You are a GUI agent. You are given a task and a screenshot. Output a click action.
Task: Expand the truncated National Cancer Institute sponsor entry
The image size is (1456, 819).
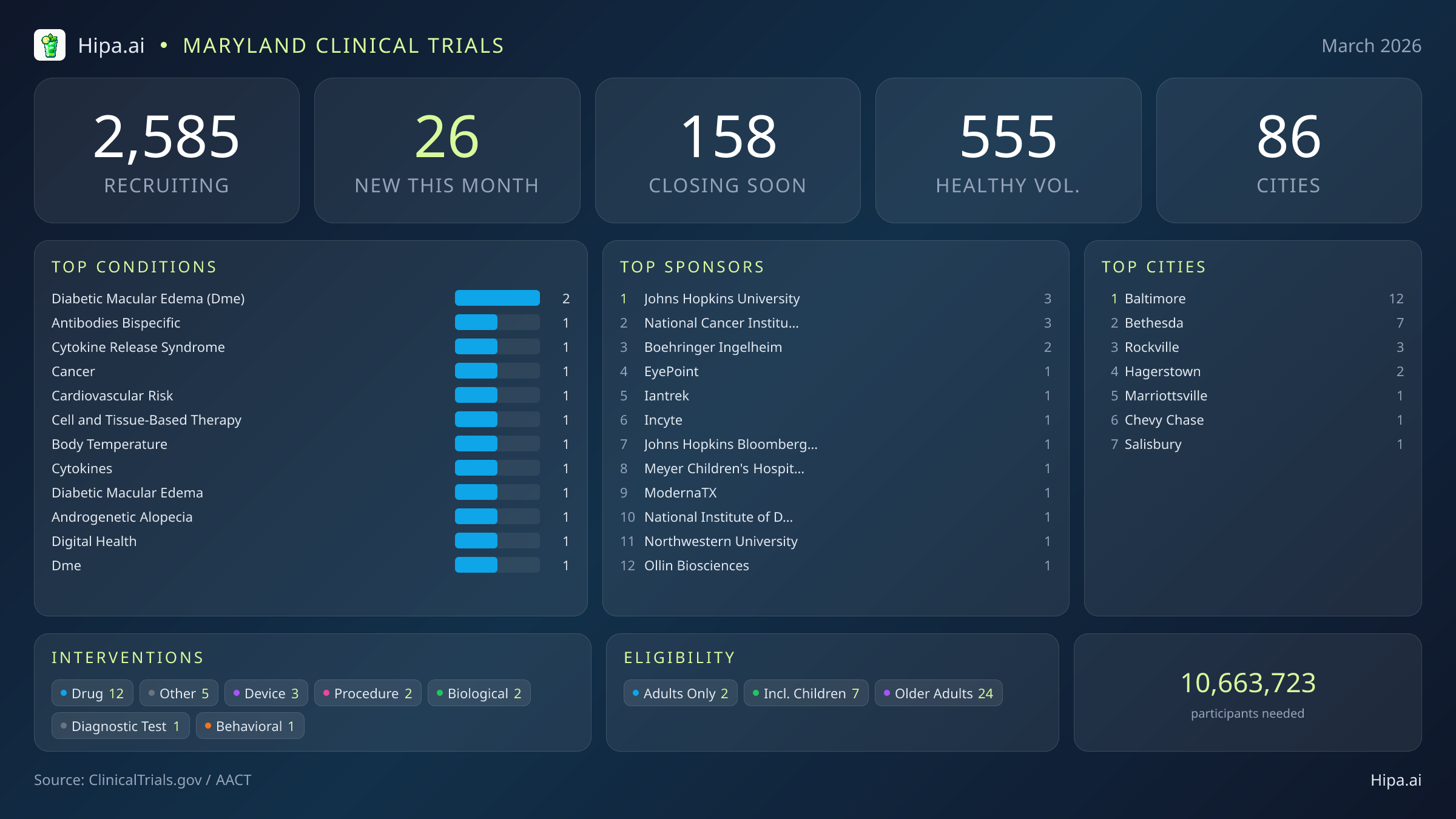click(721, 323)
